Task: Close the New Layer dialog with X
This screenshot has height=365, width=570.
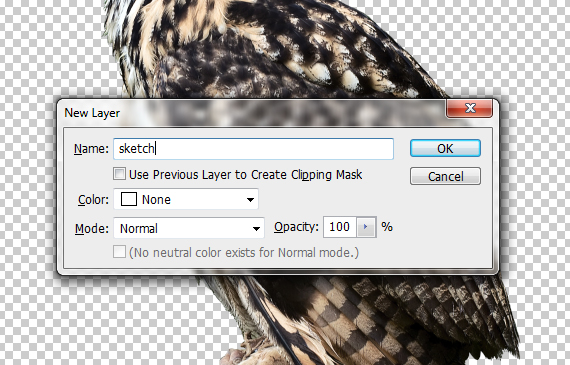Action: (x=470, y=108)
